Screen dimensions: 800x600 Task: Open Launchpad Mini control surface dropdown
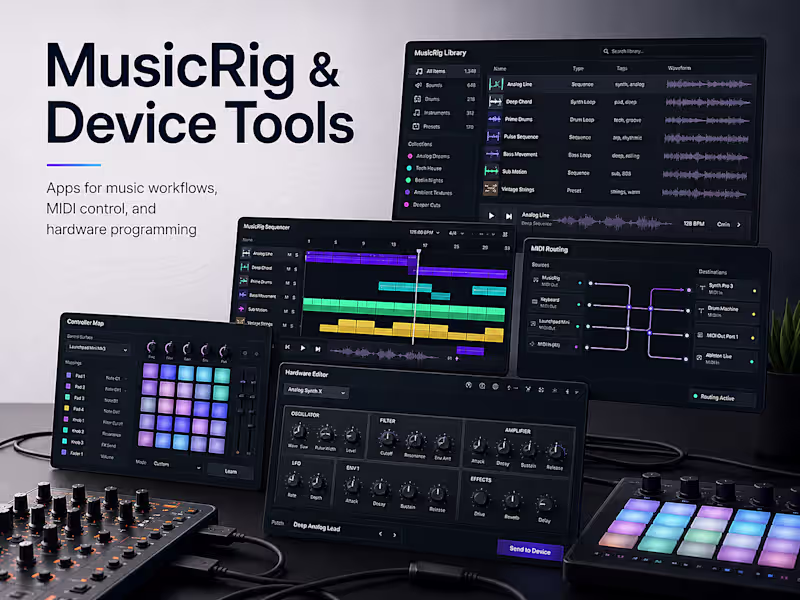coord(97,348)
